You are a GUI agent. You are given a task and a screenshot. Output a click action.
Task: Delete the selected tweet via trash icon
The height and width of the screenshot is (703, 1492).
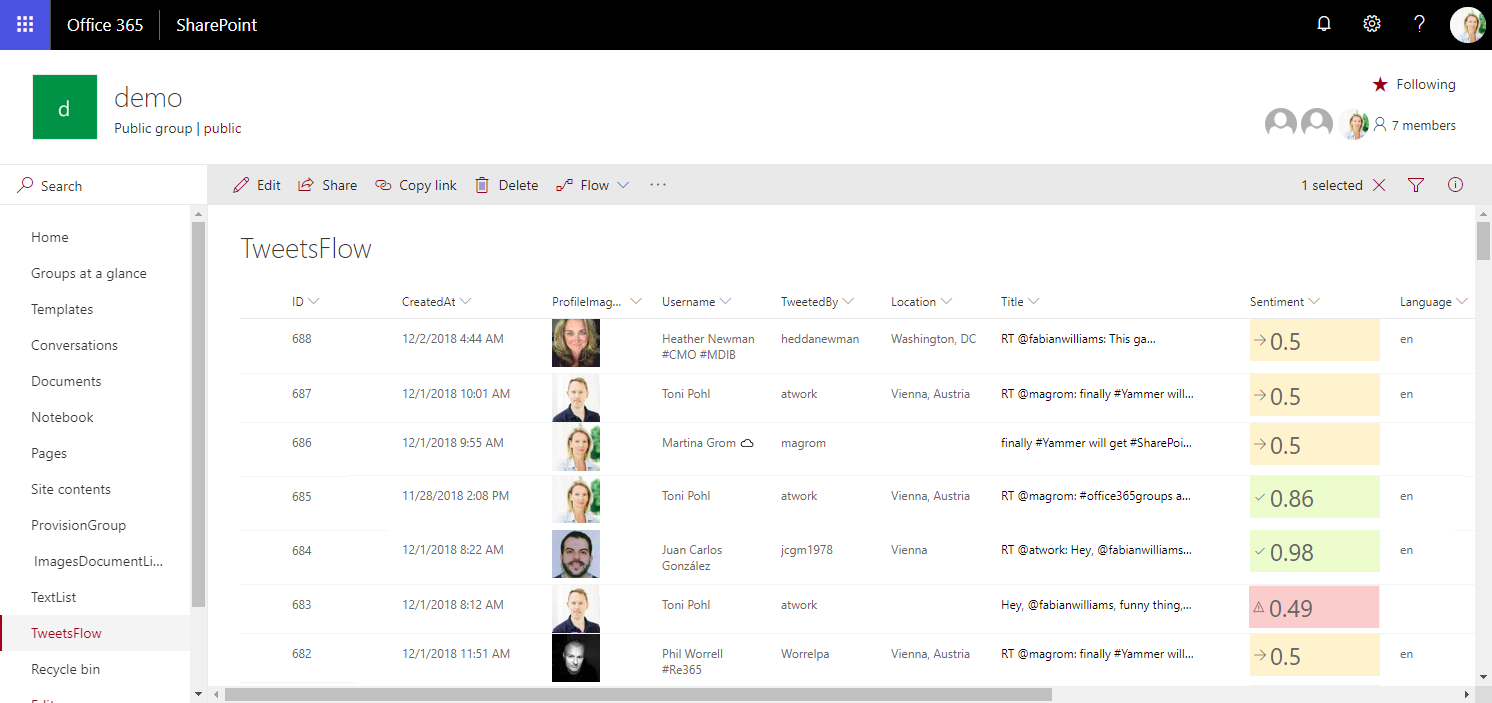(481, 184)
